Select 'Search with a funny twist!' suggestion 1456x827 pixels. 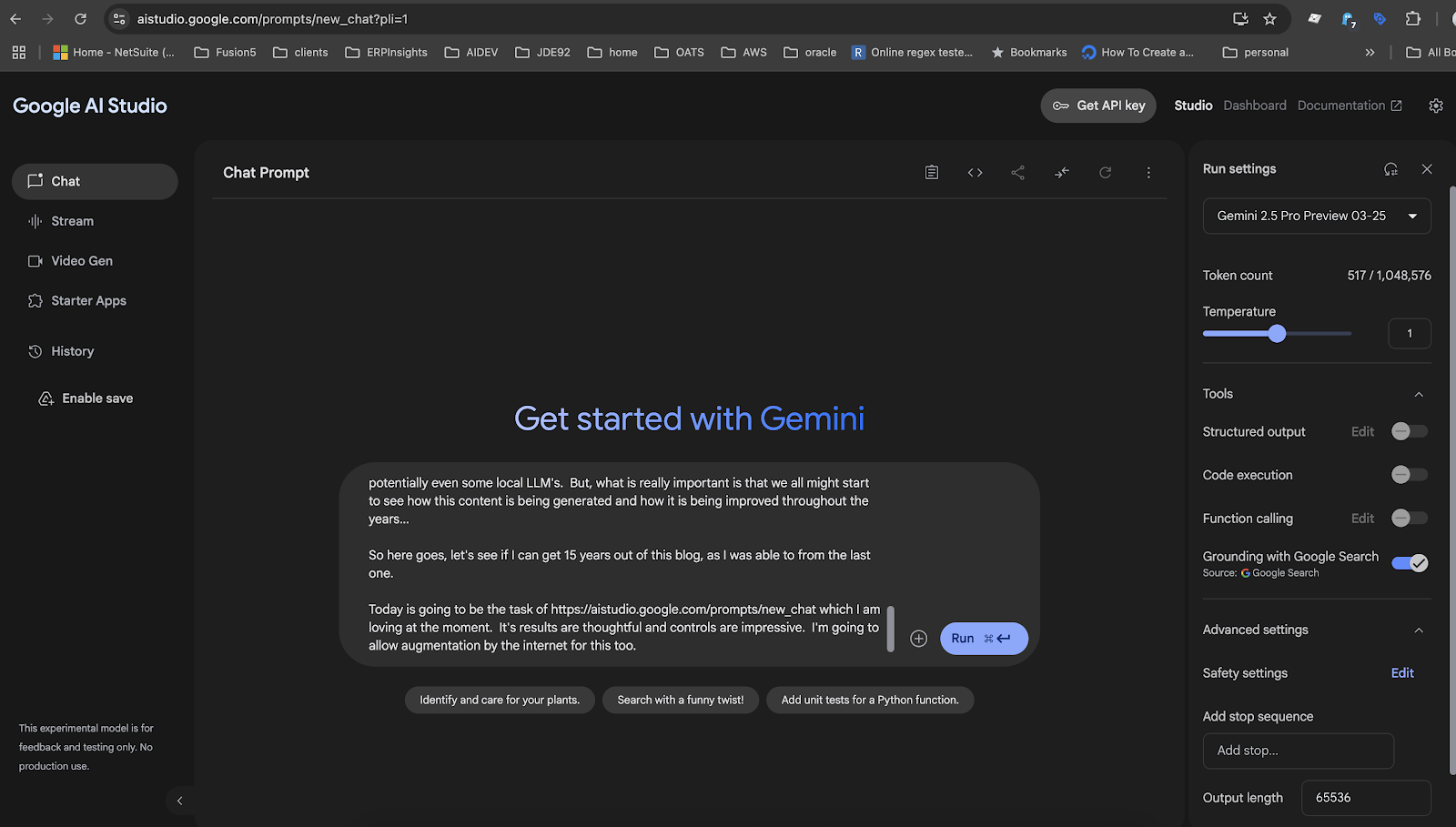point(681,700)
